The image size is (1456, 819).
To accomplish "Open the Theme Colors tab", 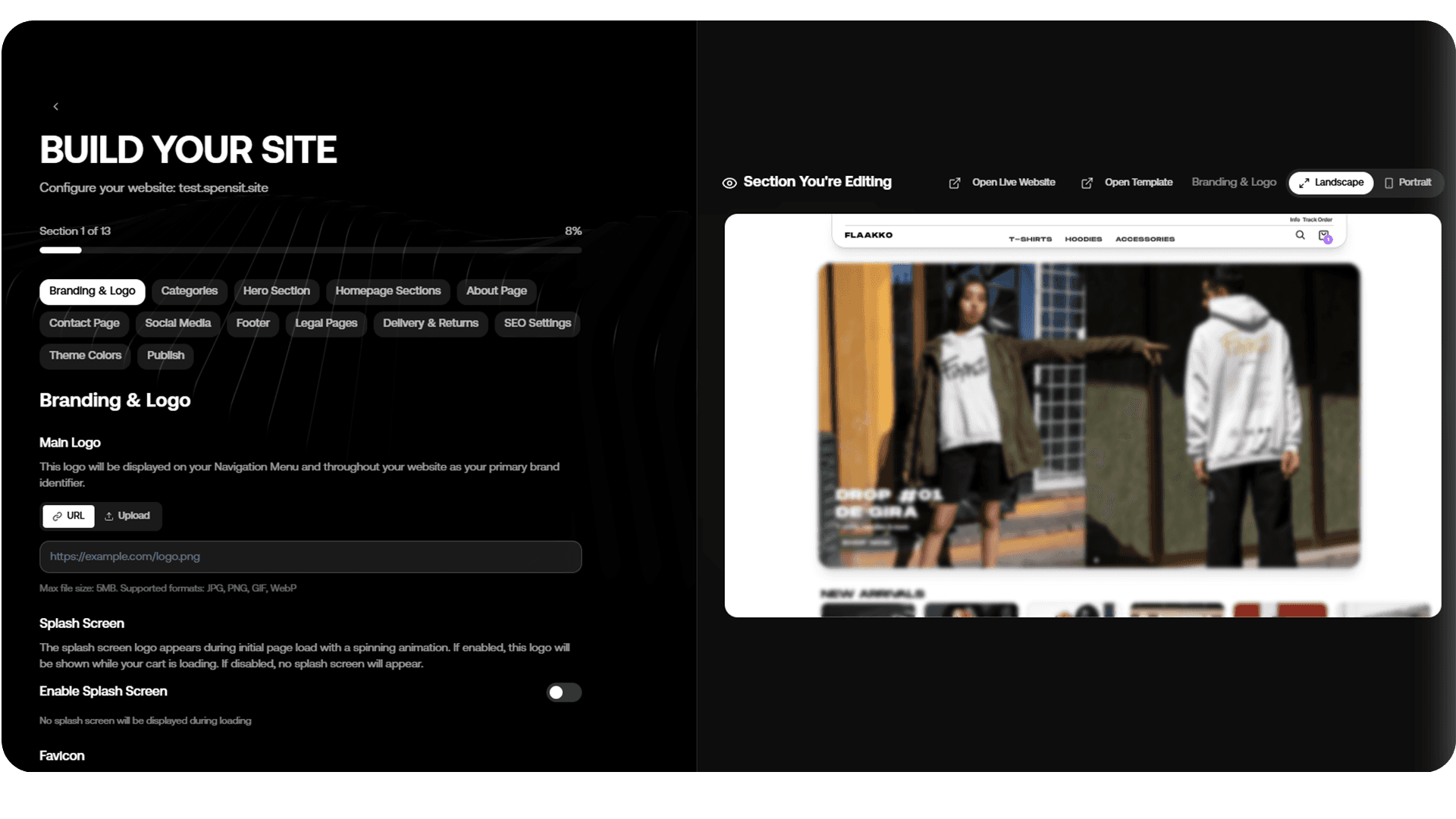I will pyautogui.click(x=85, y=356).
